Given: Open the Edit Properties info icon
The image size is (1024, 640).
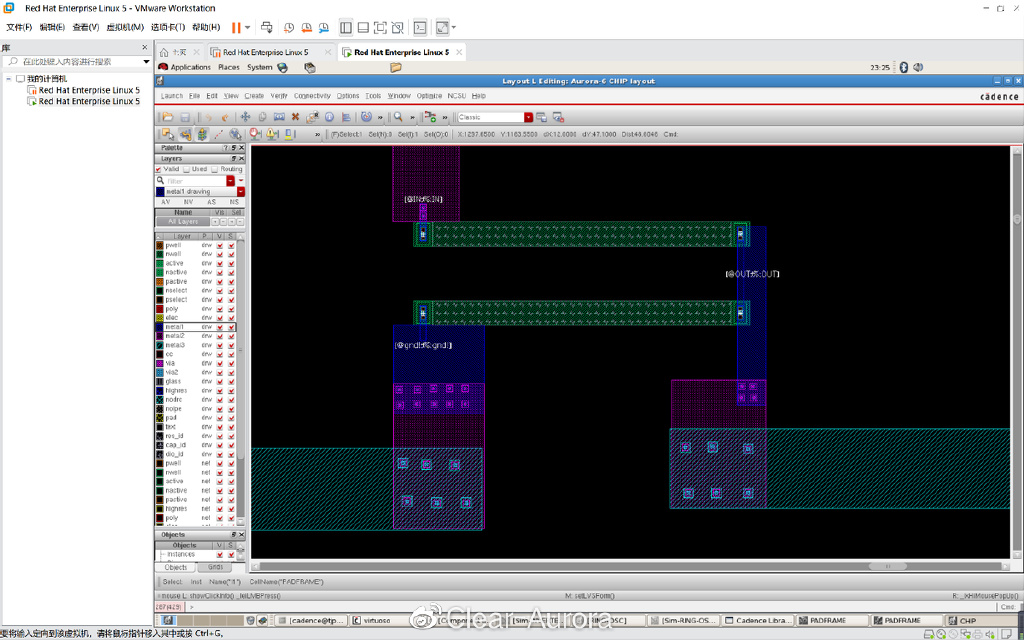Looking at the screenshot, I should click(329, 117).
